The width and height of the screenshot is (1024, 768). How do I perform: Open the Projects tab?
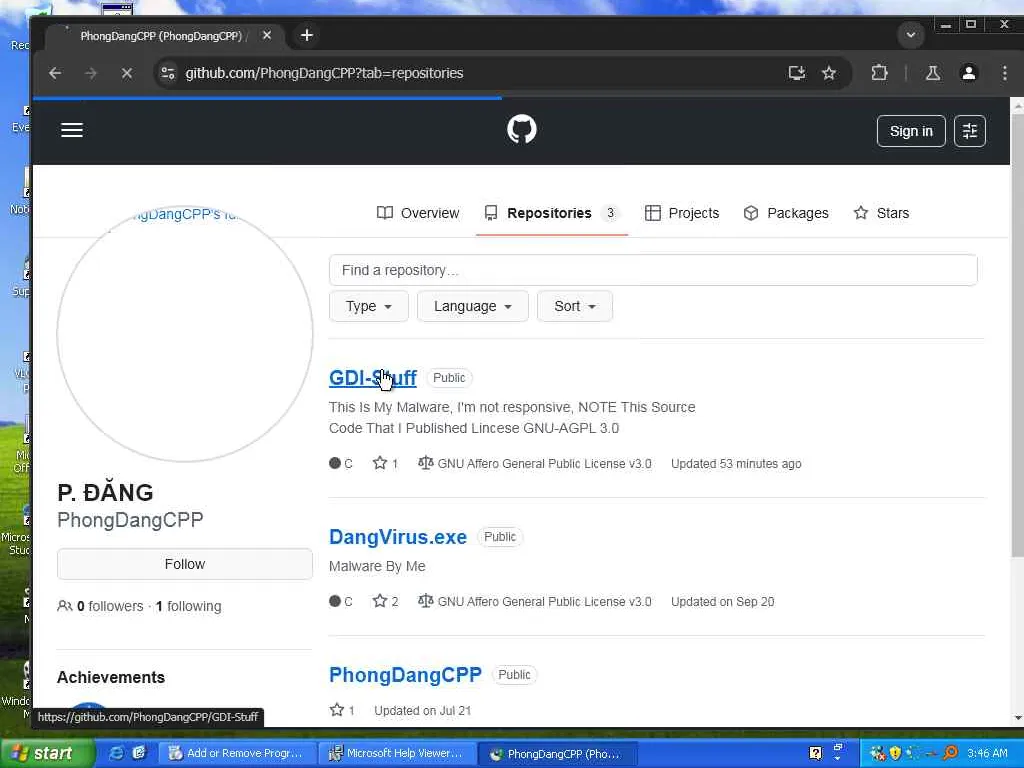pos(682,213)
